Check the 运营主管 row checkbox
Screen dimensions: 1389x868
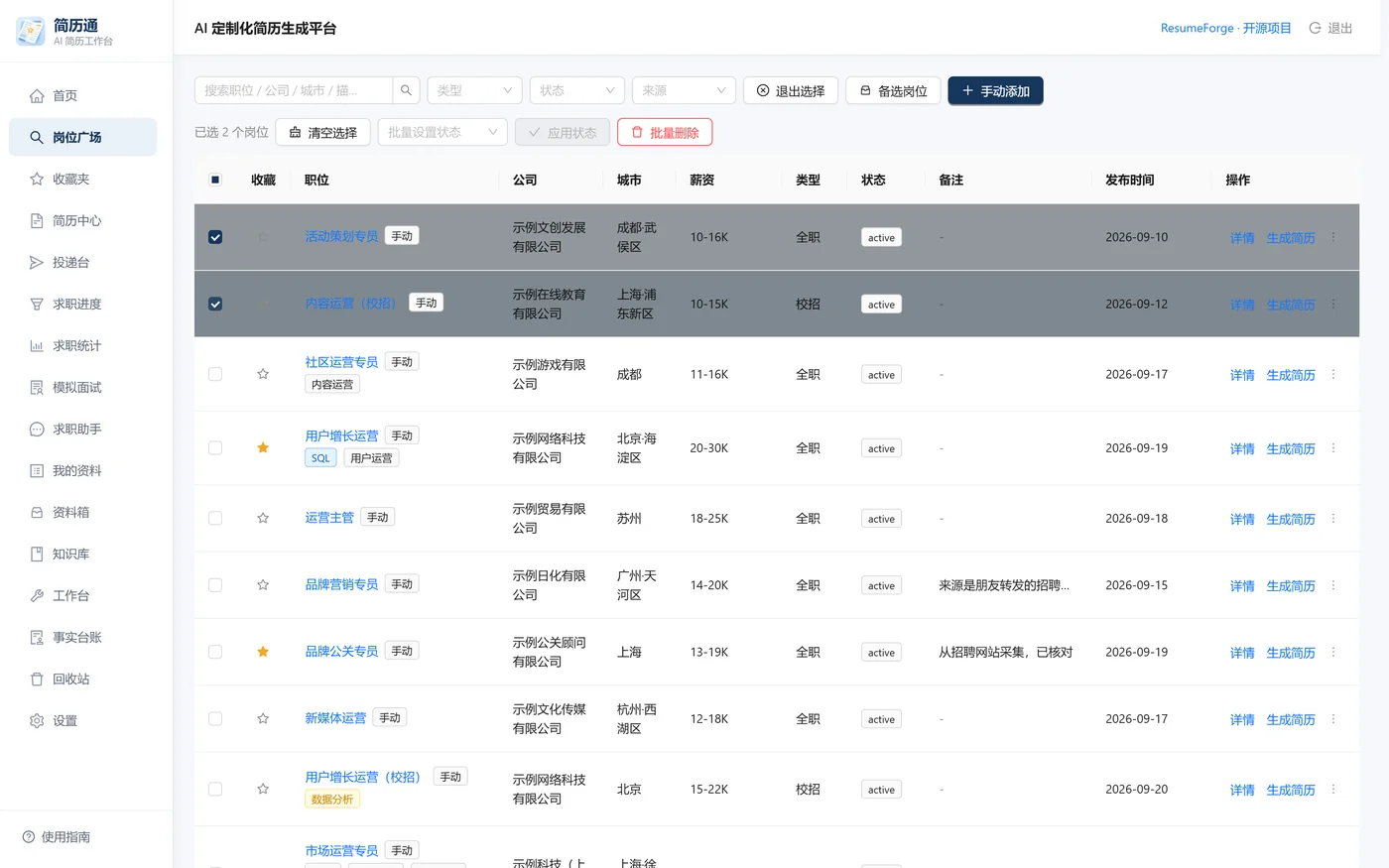pyautogui.click(x=215, y=518)
